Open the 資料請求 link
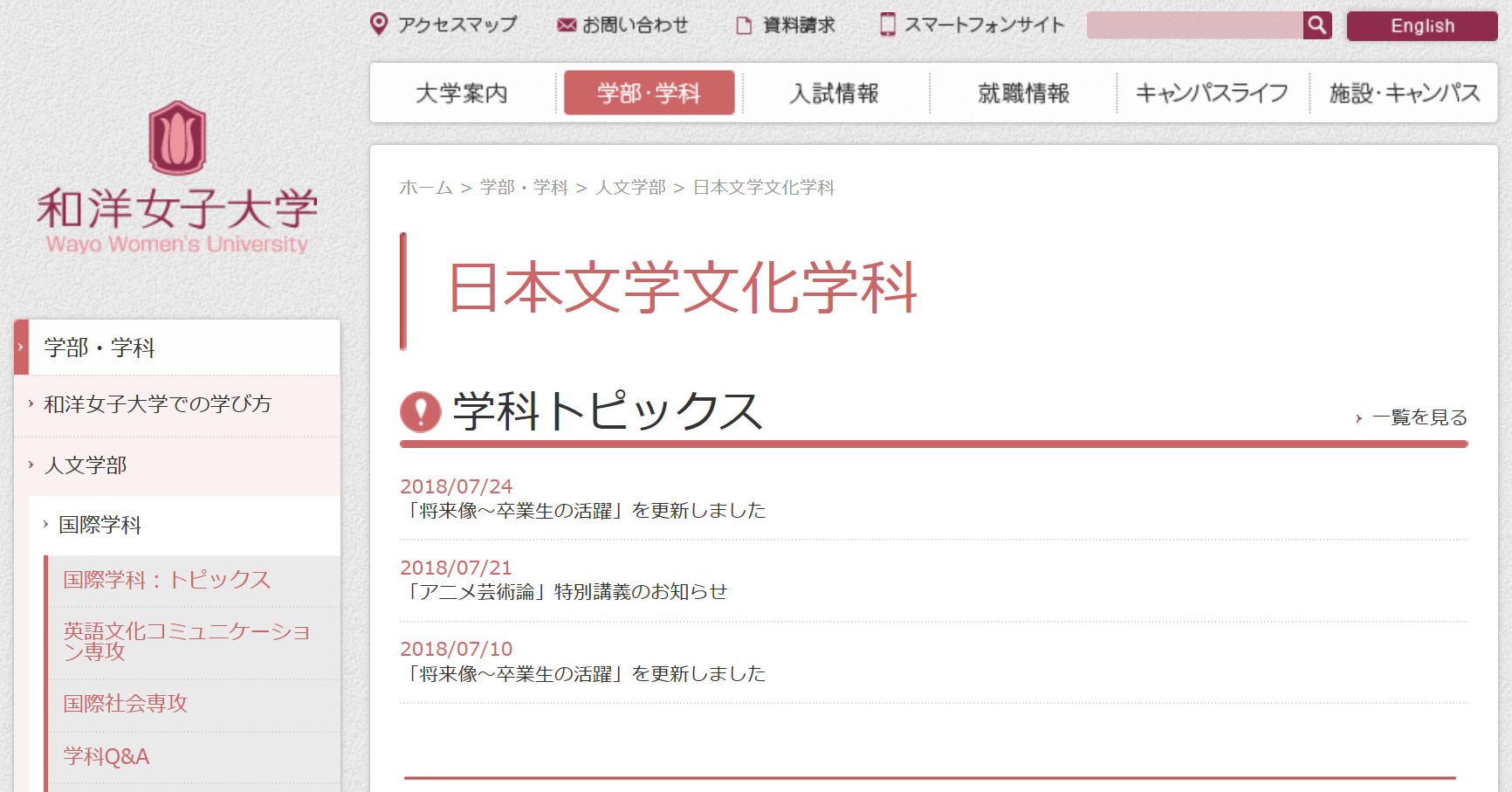The image size is (1512, 792). coord(799,25)
